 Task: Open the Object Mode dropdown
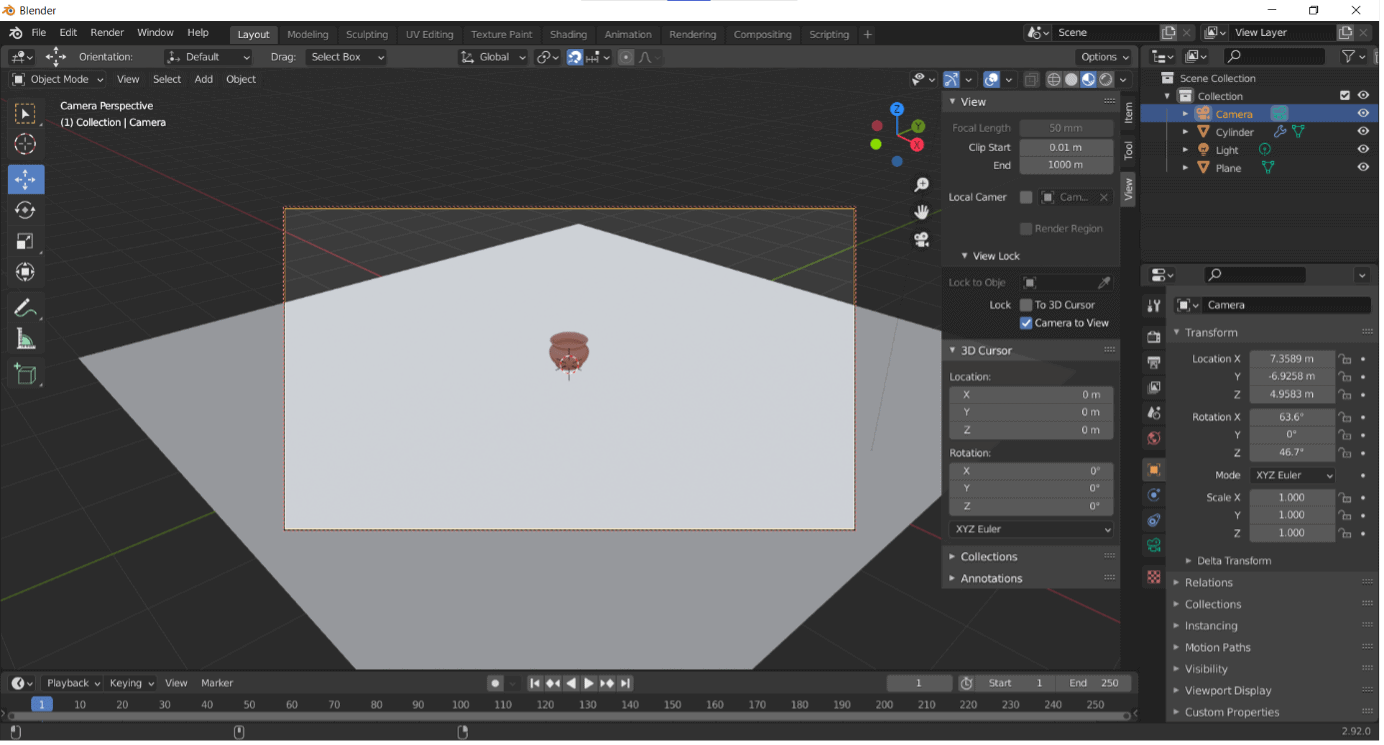59,79
